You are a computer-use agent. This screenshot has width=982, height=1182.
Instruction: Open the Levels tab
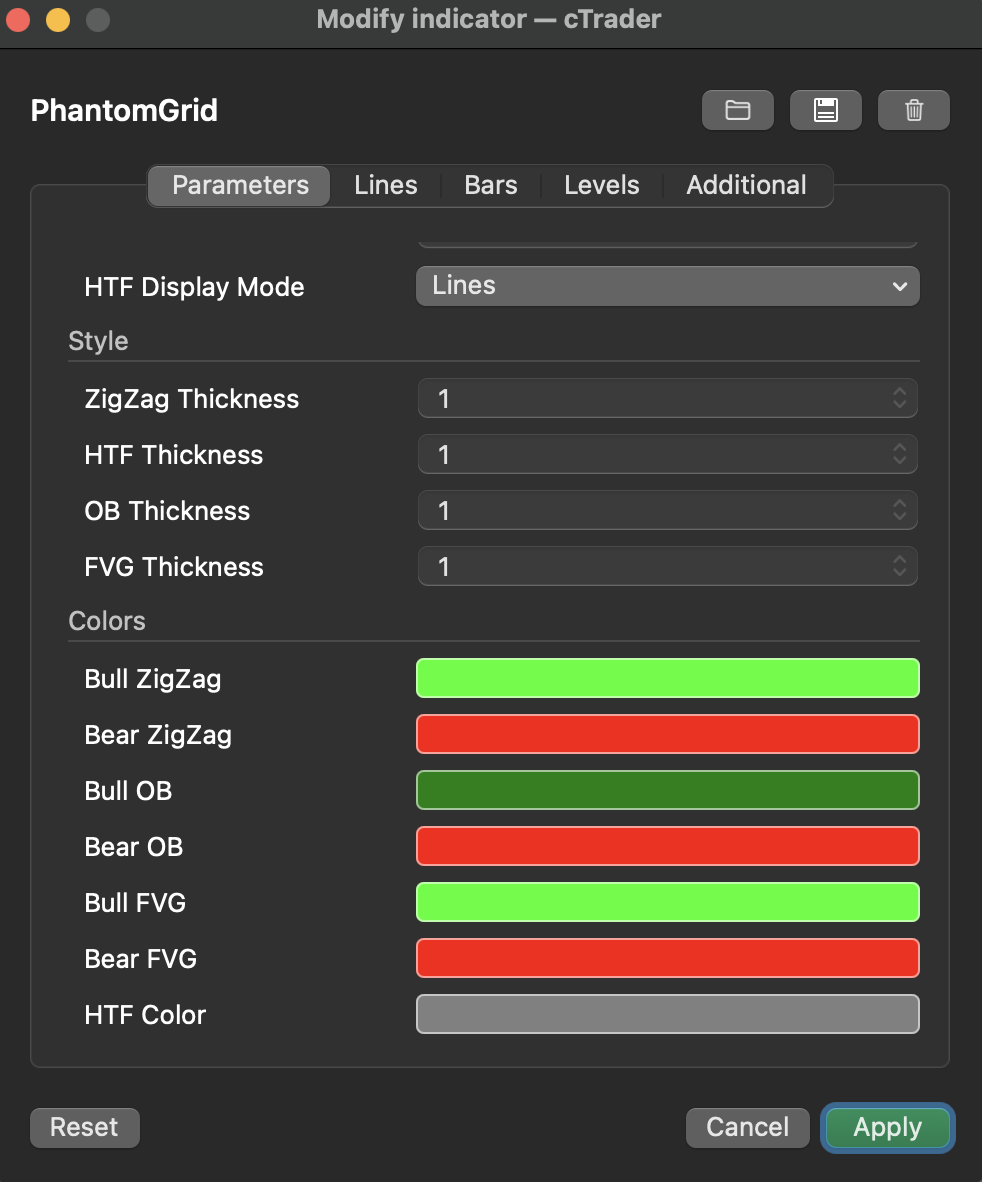(601, 185)
